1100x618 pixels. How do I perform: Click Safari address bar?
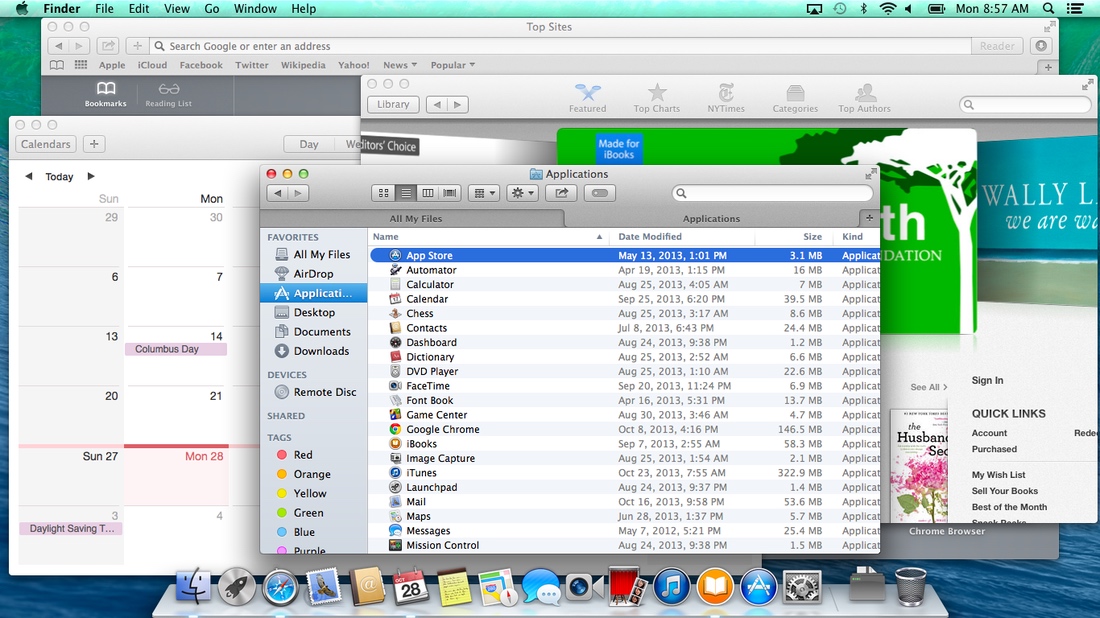560,46
